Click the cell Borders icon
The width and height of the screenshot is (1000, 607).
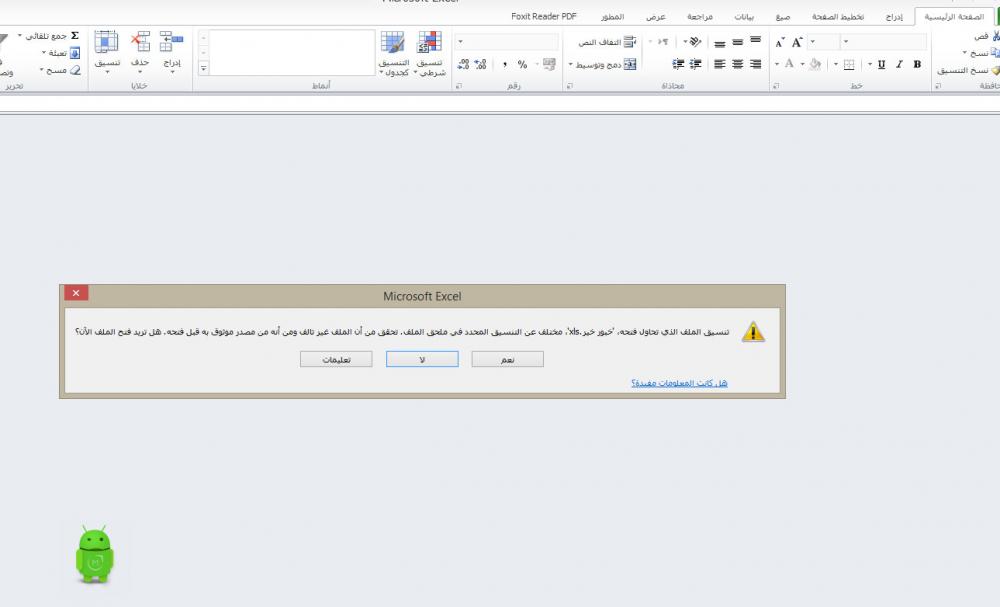tap(849, 64)
